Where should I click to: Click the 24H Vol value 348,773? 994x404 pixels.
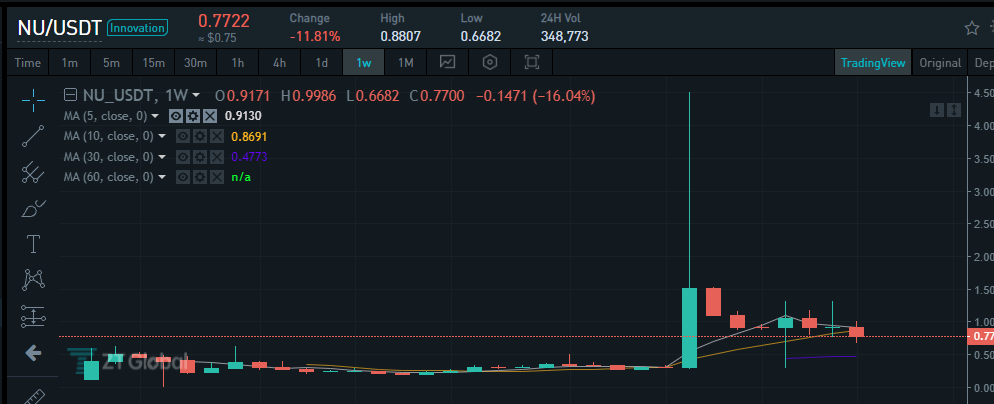point(564,37)
